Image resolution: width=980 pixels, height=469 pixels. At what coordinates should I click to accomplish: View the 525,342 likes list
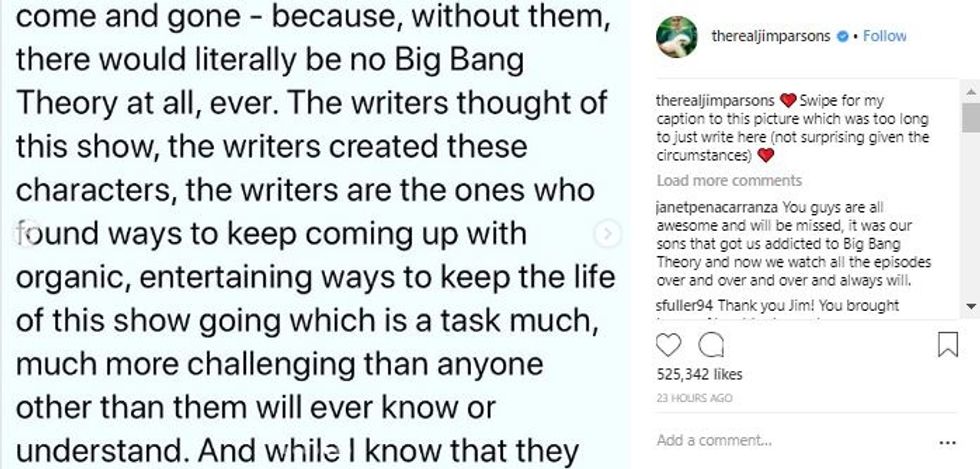pyautogui.click(x=699, y=375)
